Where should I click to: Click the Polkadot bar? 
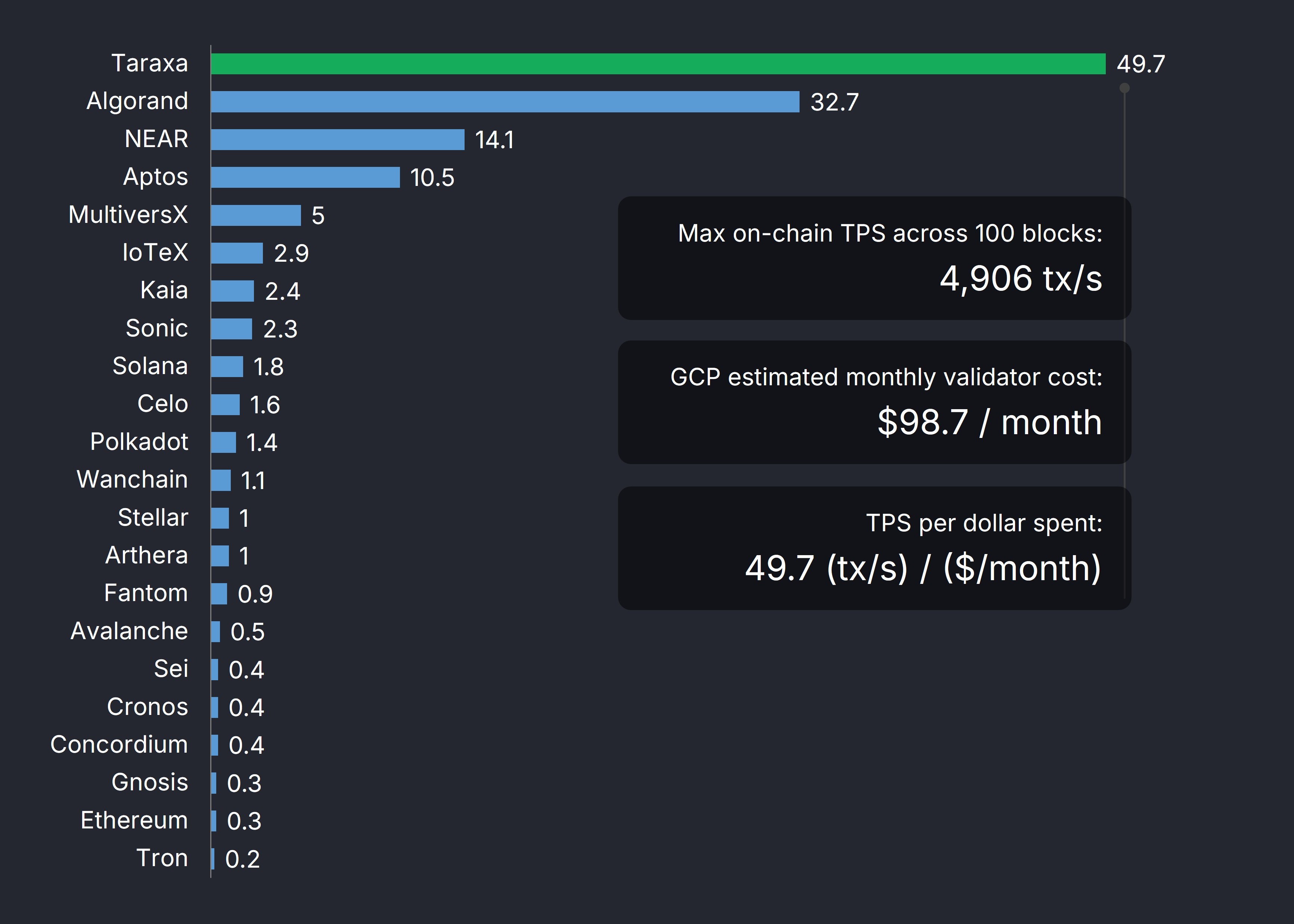(x=223, y=442)
